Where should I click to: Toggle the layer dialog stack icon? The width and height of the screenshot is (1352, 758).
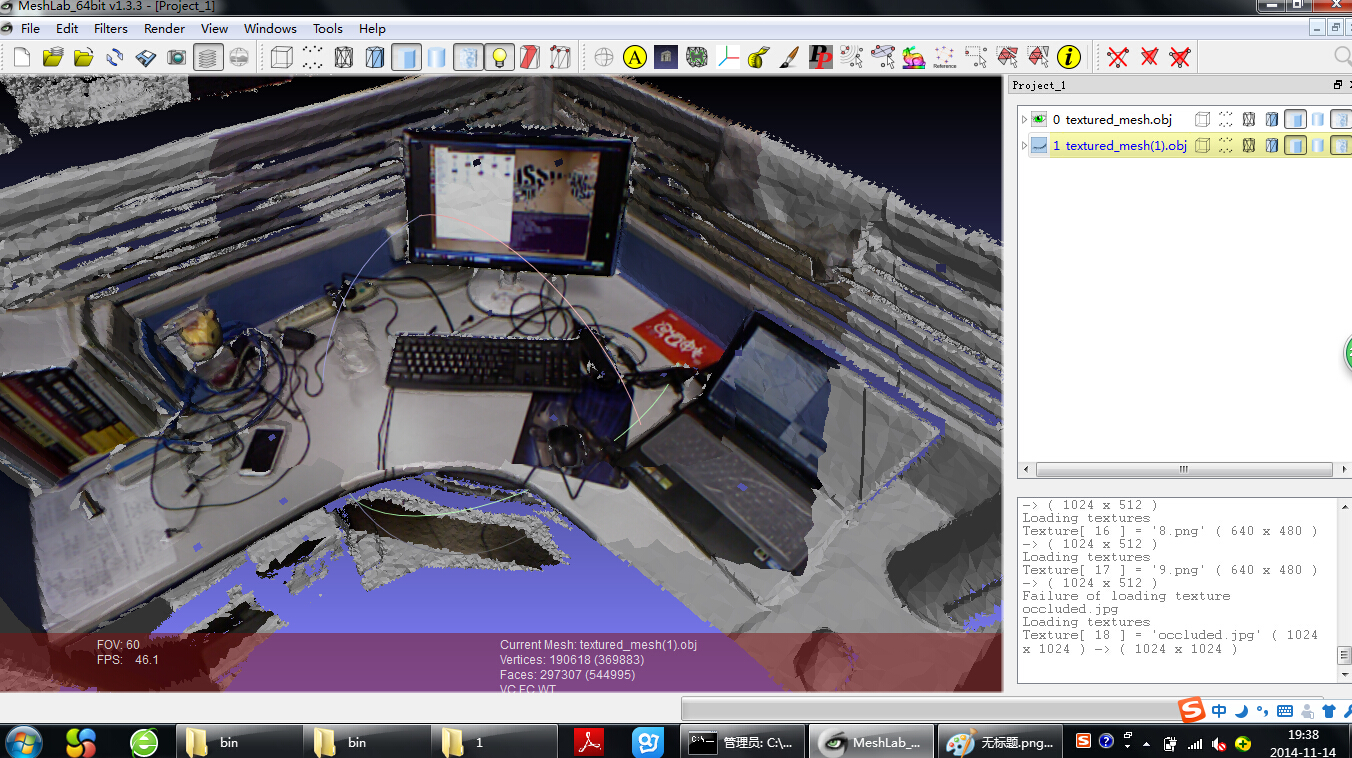coord(208,57)
